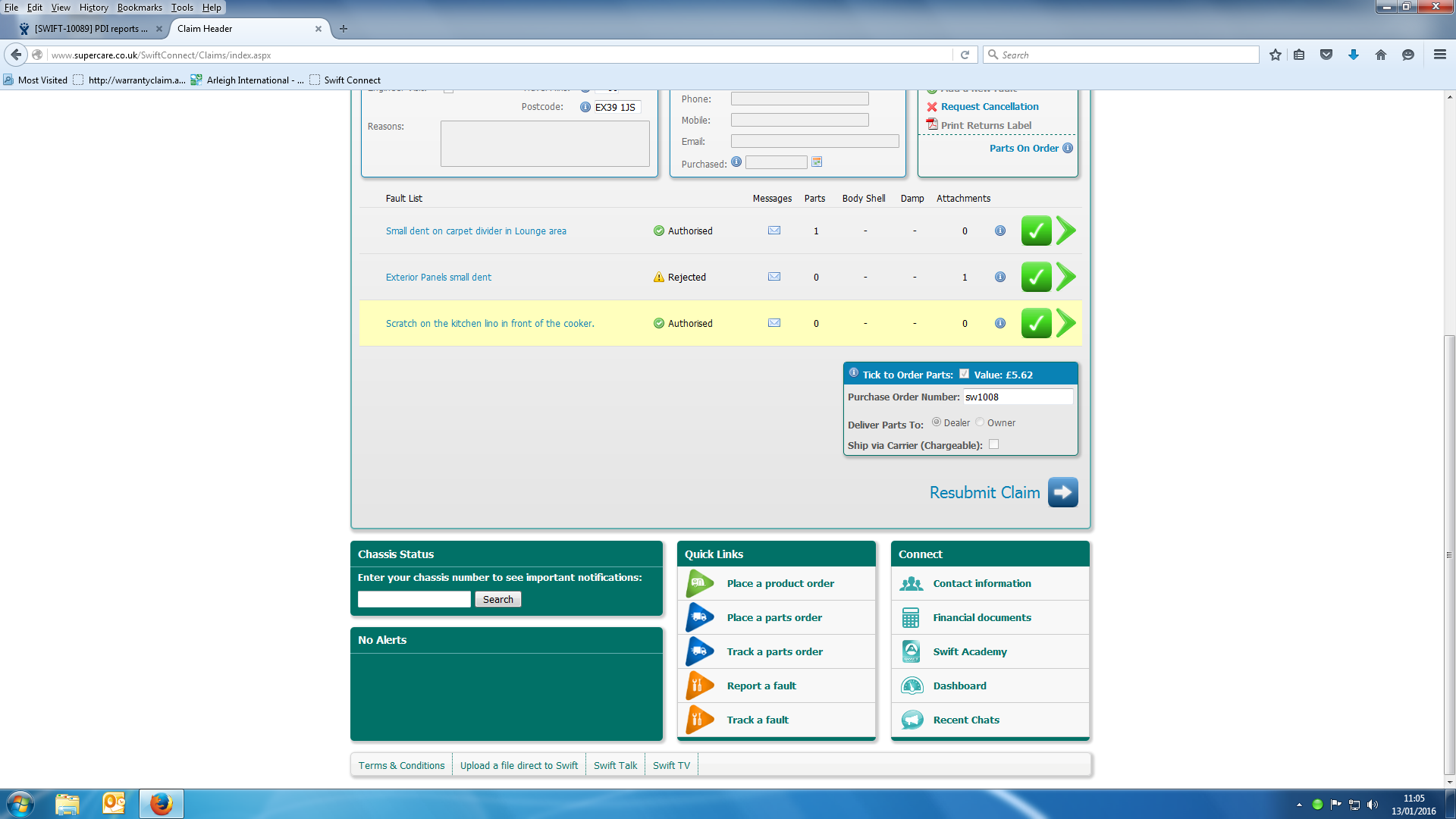Enable Ship via Carrier chargeable checkbox
Viewport: 1456px width, 819px height.
point(993,444)
